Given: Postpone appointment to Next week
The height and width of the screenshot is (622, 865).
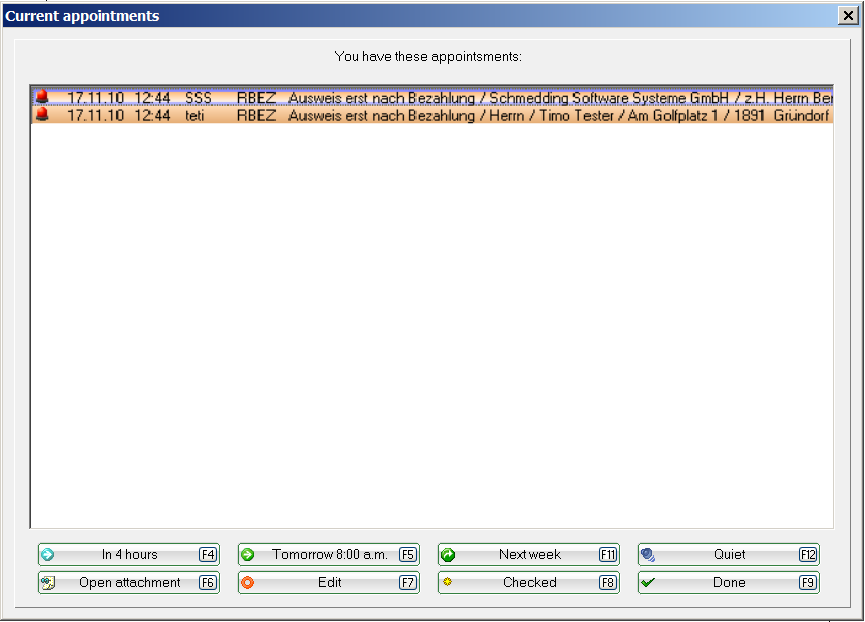Looking at the screenshot, I should click(x=529, y=554).
